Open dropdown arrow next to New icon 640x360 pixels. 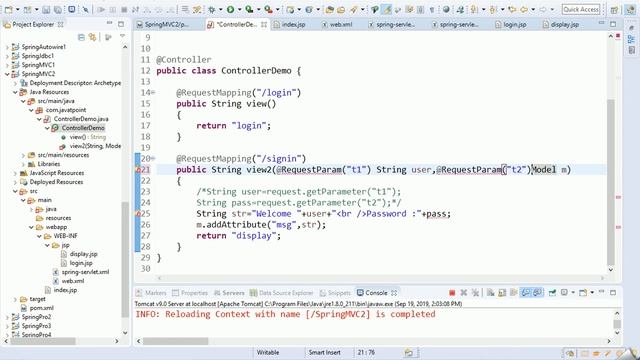pos(18,9)
